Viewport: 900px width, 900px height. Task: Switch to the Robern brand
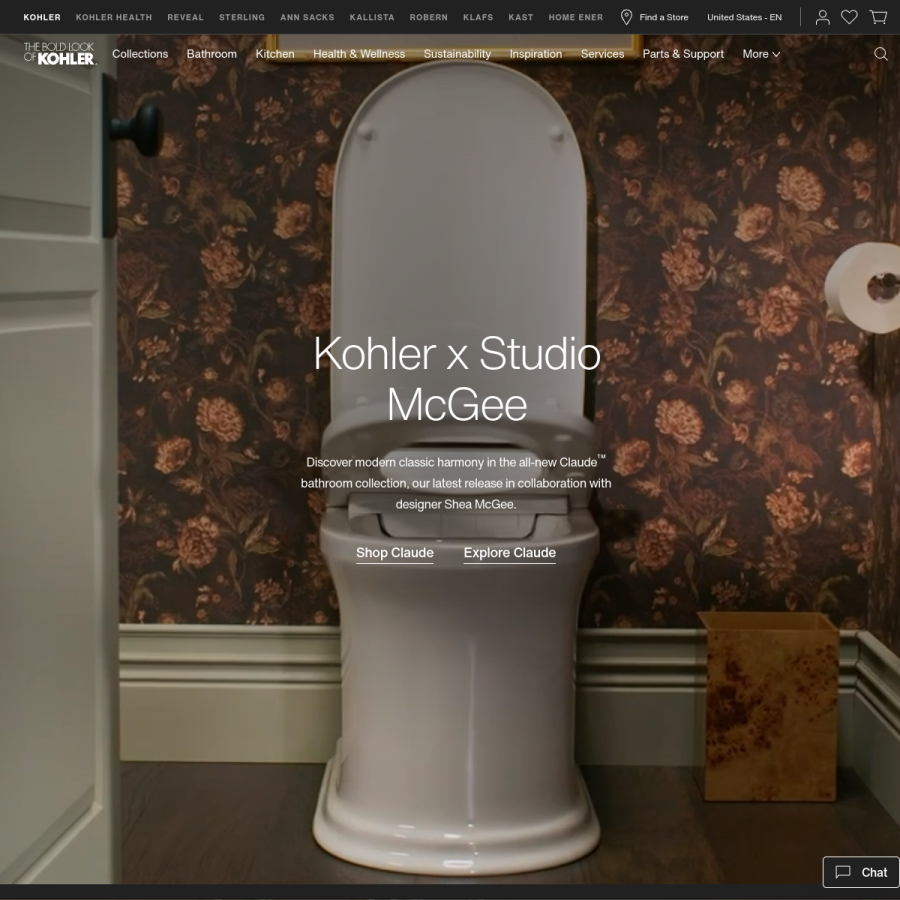pos(428,17)
